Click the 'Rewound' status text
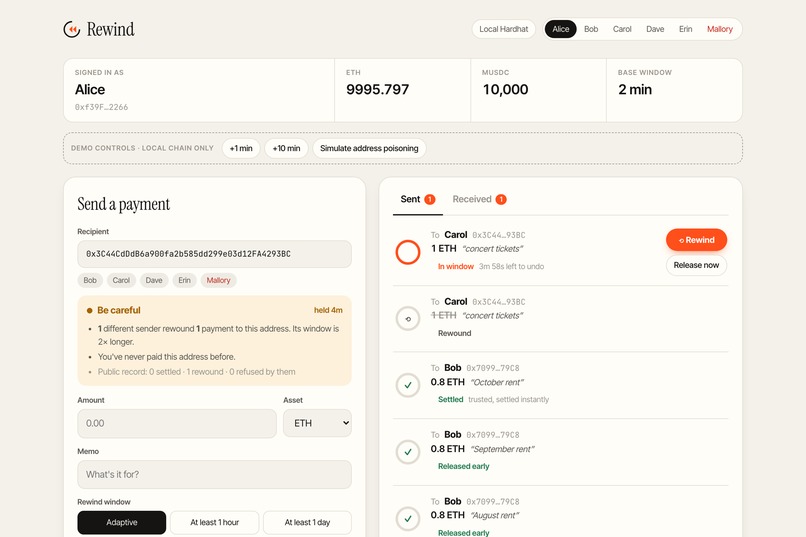The image size is (806, 537). (x=454, y=333)
